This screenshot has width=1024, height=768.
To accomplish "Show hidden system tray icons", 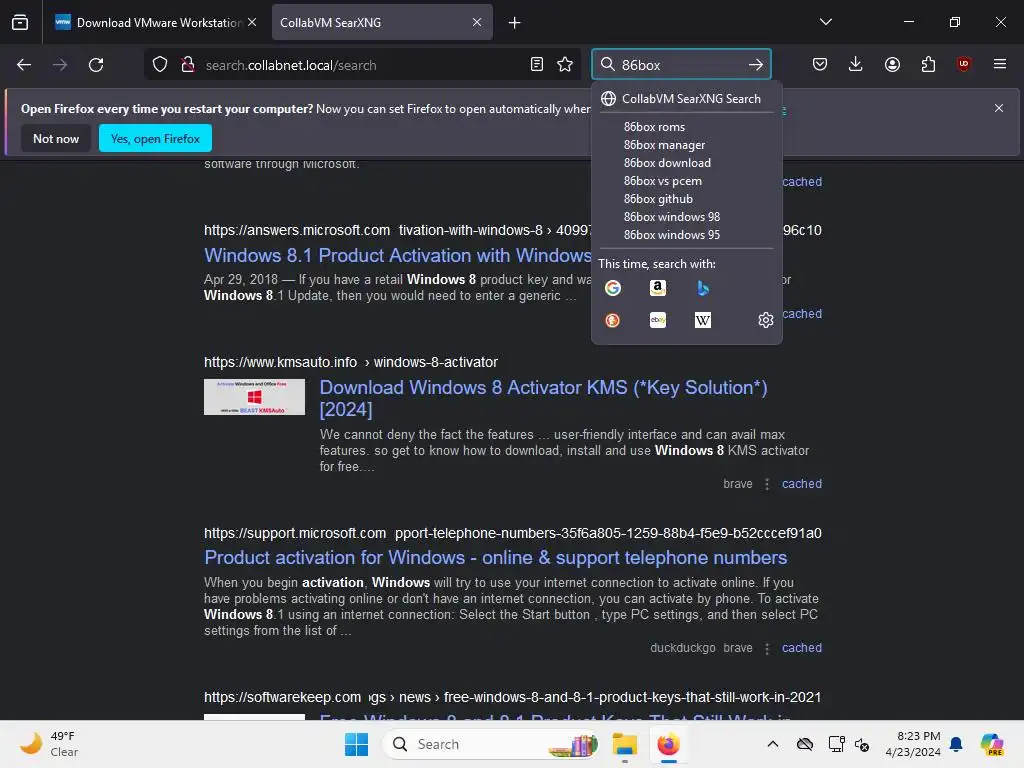I will click(x=773, y=744).
